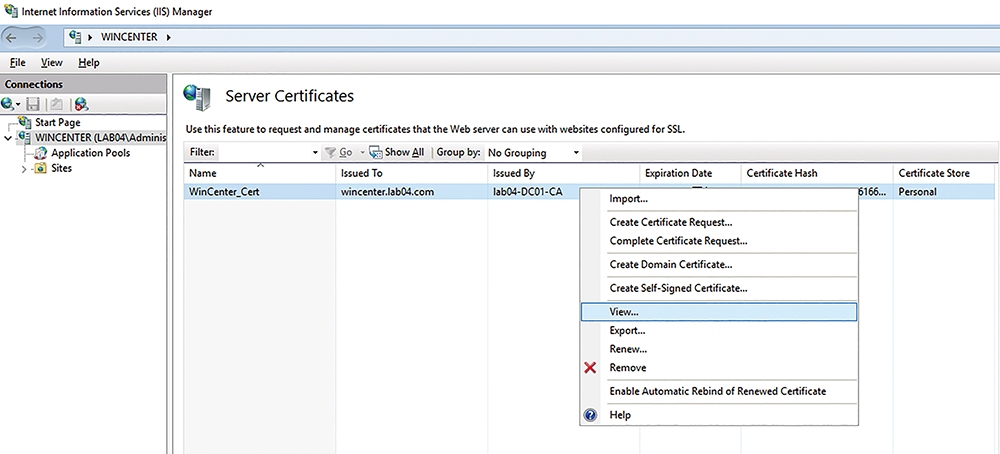Sort by the Issued To column header
The height and width of the screenshot is (454, 1000).
tap(411, 173)
